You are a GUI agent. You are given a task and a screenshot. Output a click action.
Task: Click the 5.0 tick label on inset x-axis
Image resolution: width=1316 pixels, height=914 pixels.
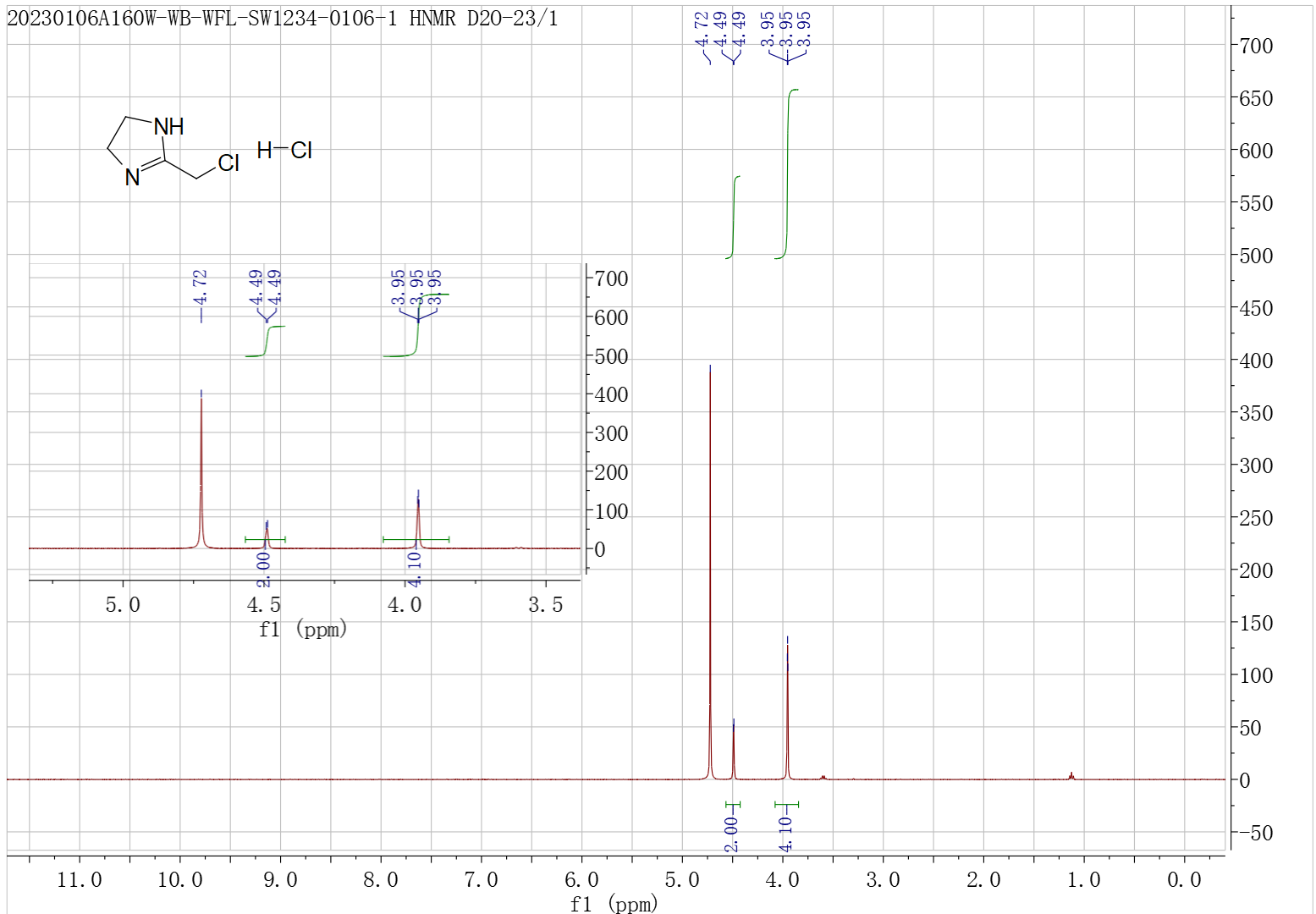tap(123, 605)
